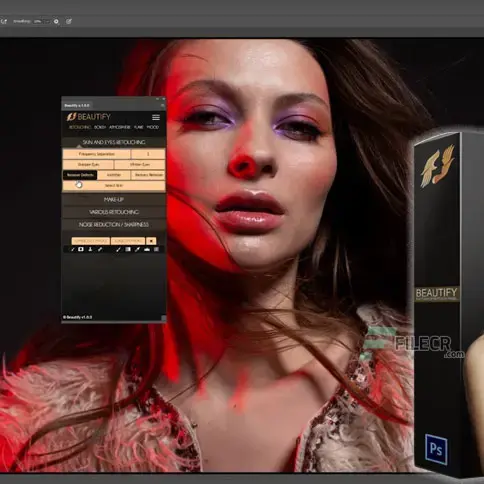The height and width of the screenshot is (484, 484).
Task: Switch to the Atmosphere tab
Action: [120, 127]
